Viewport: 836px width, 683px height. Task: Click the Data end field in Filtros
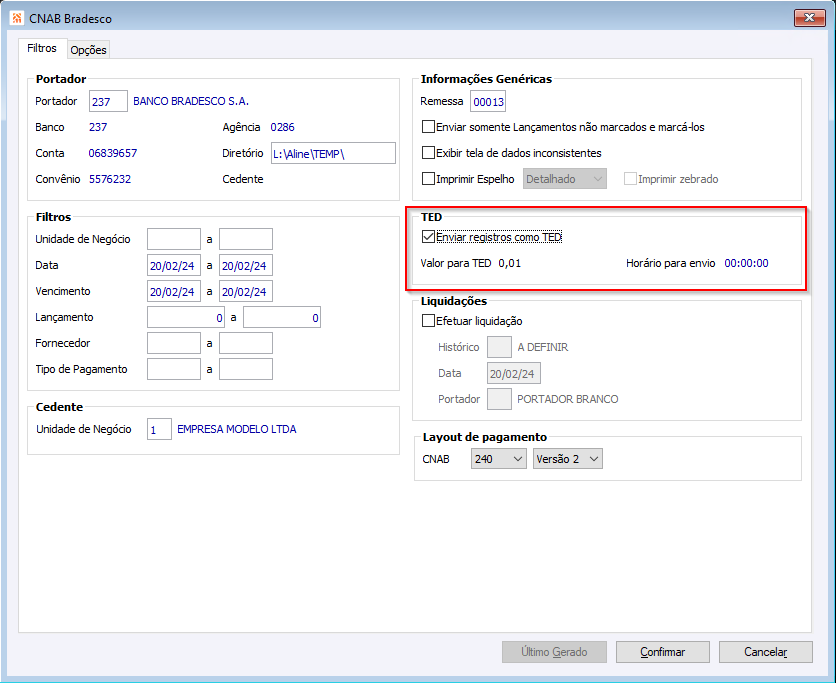tap(246, 265)
